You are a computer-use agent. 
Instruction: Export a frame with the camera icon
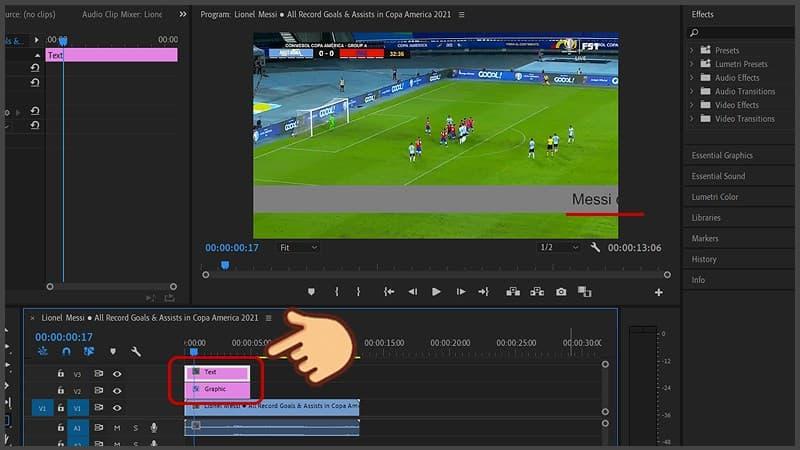561,292
